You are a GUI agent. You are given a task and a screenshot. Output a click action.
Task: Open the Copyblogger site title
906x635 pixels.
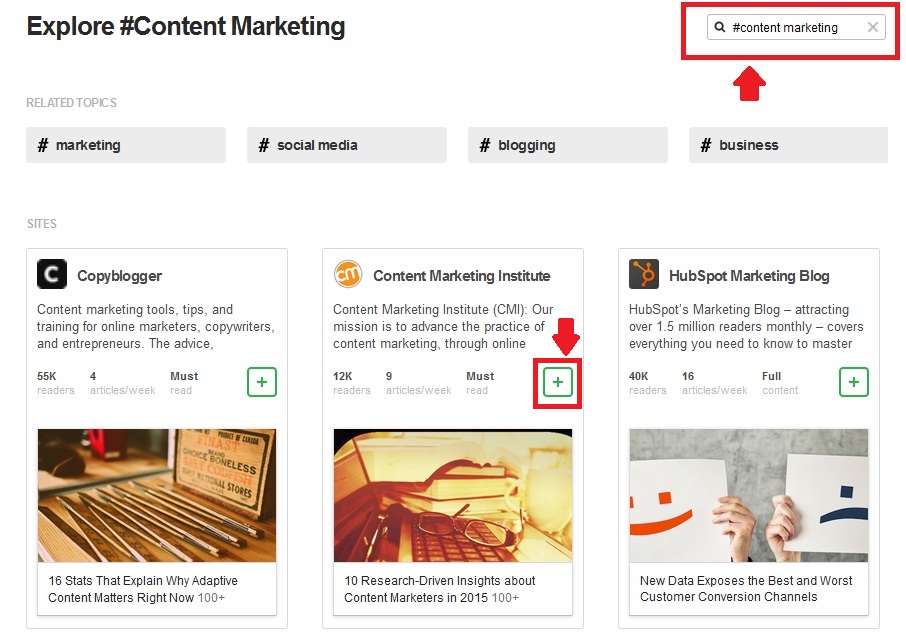tap(120, 276)
